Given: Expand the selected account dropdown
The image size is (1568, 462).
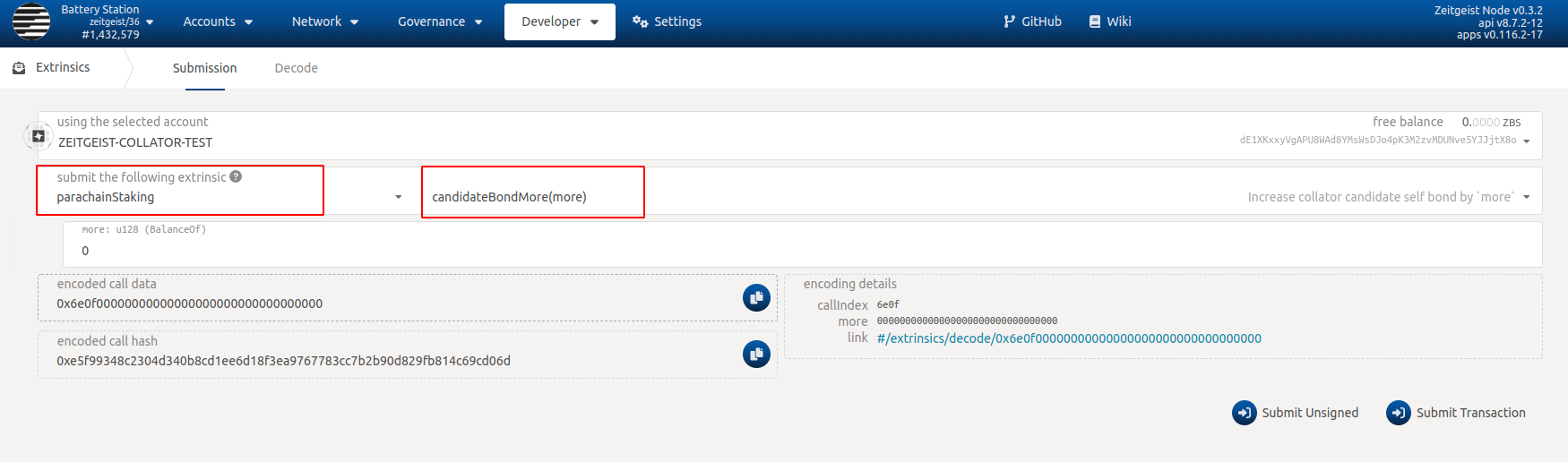Looking at the screenshot, I should click(x=1526, y=141).
